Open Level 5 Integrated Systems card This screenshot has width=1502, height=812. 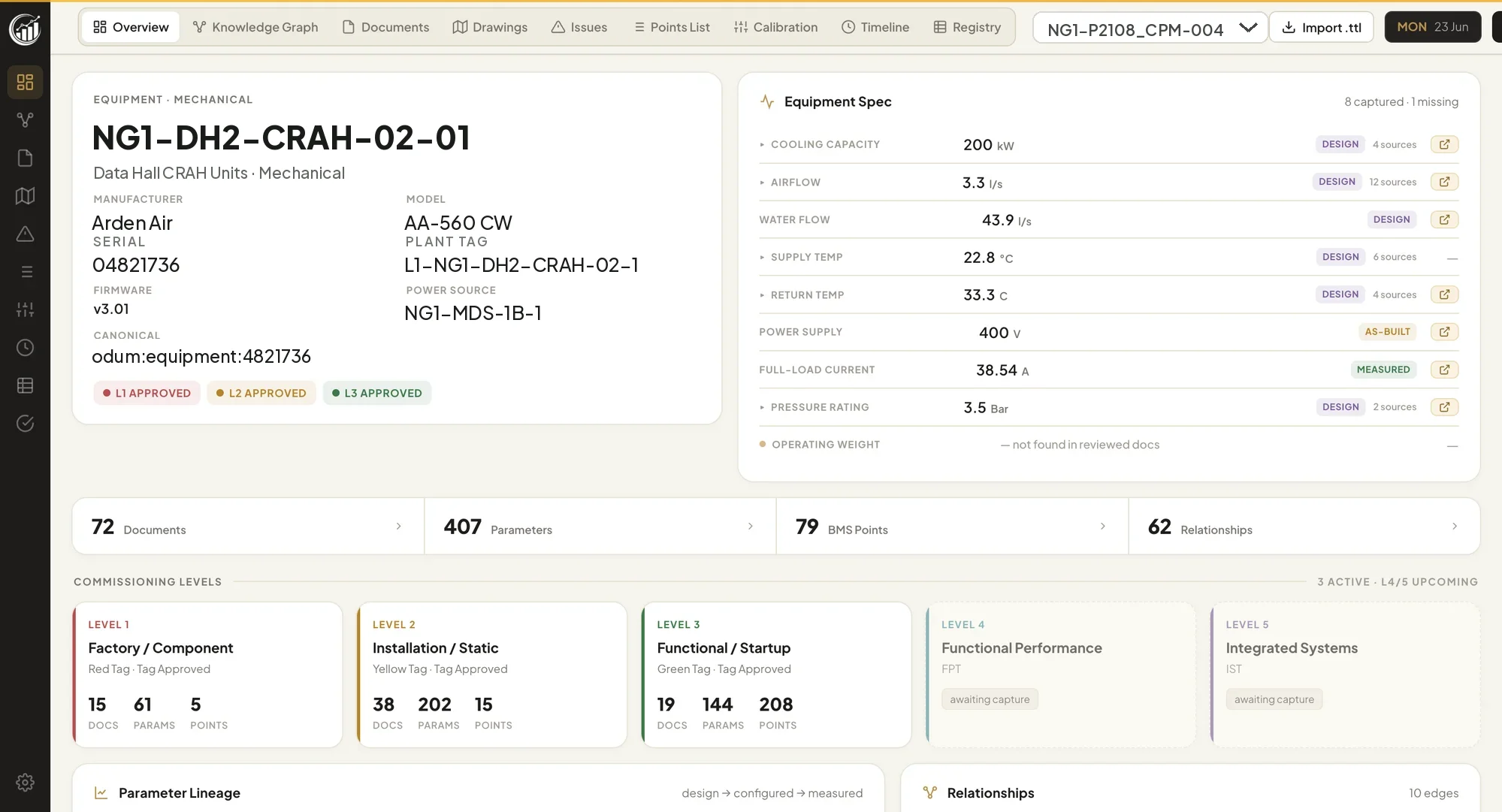pos(1345,675)
